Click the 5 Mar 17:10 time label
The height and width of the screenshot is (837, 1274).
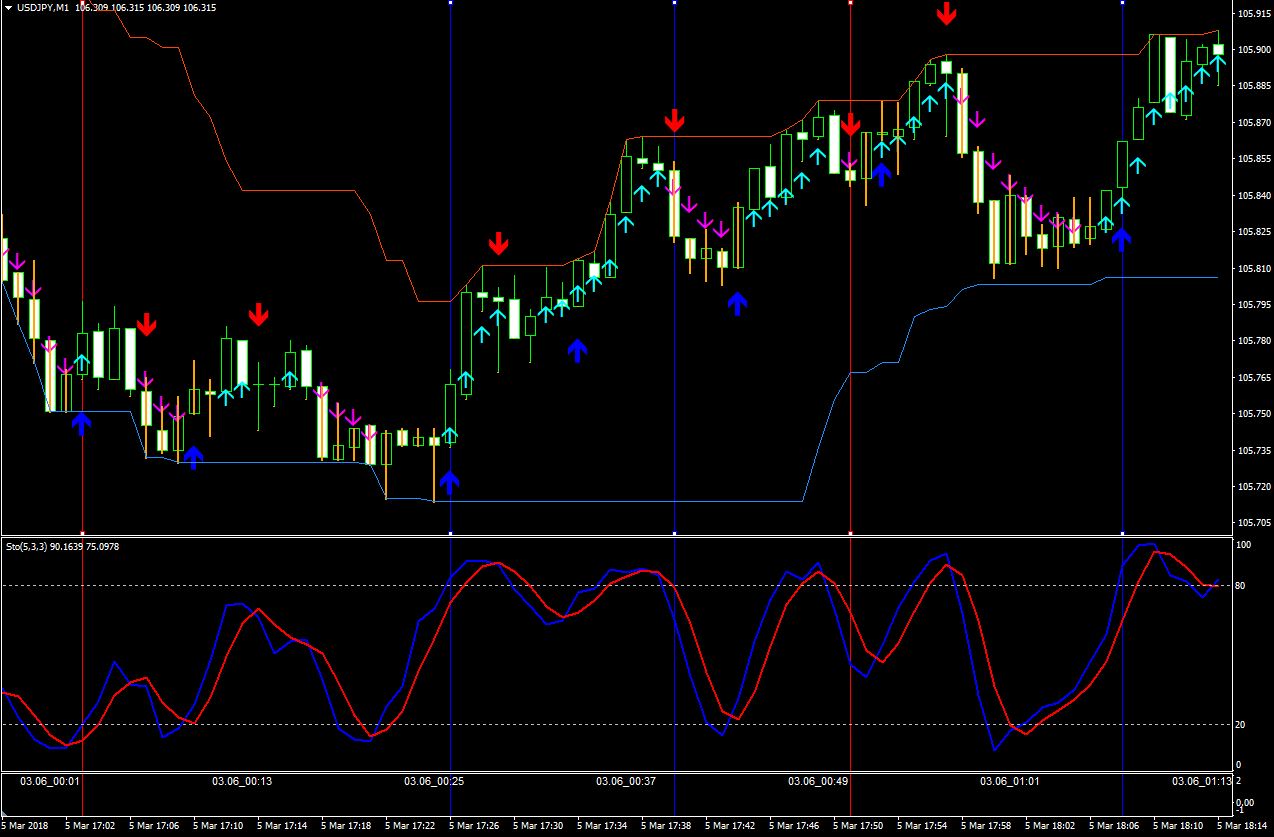[218, 827]
